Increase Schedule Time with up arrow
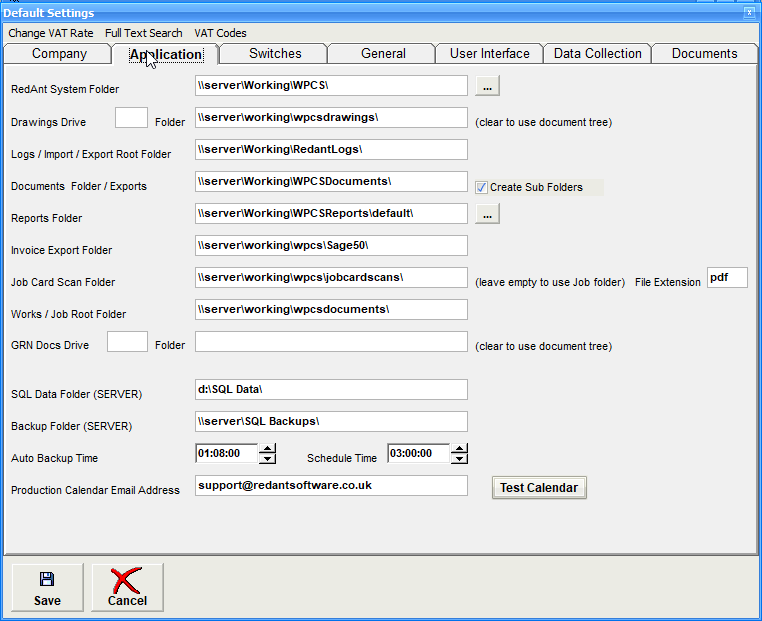The height and width of the screenshot is (621, 762). point(459,449)
